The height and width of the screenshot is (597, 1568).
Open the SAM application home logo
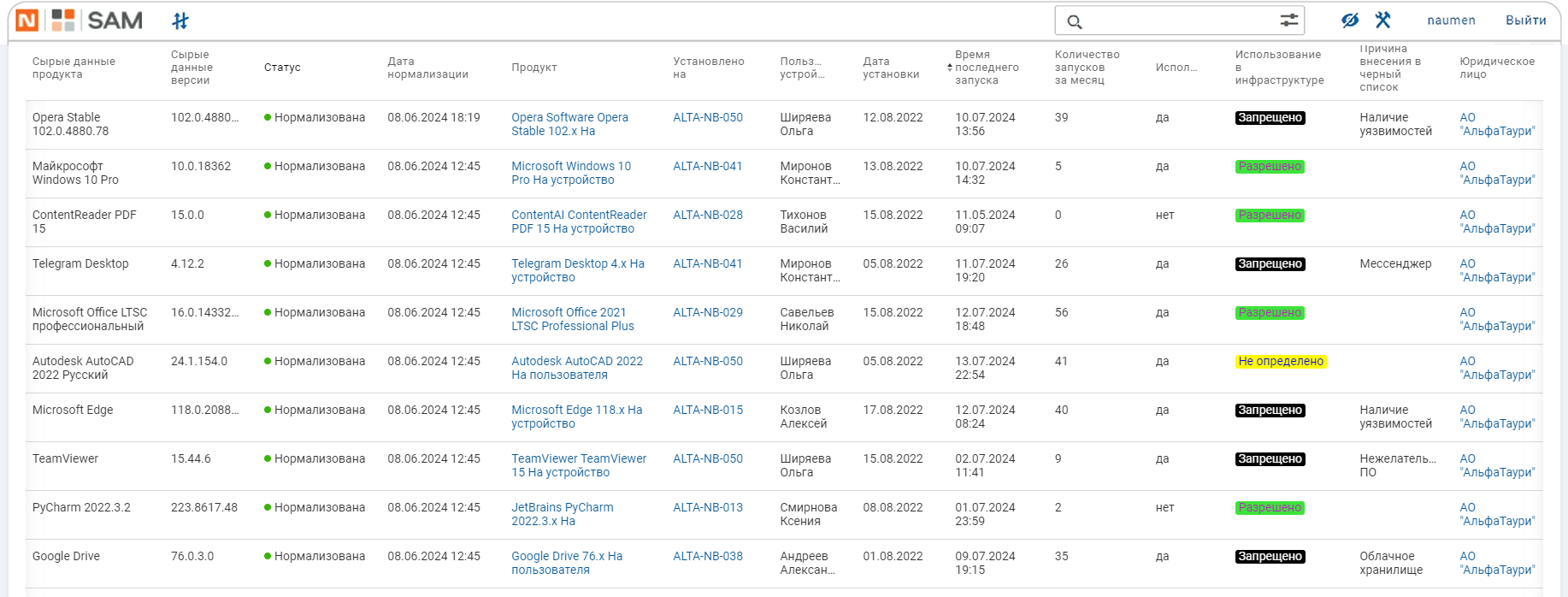tap(97, 21)
